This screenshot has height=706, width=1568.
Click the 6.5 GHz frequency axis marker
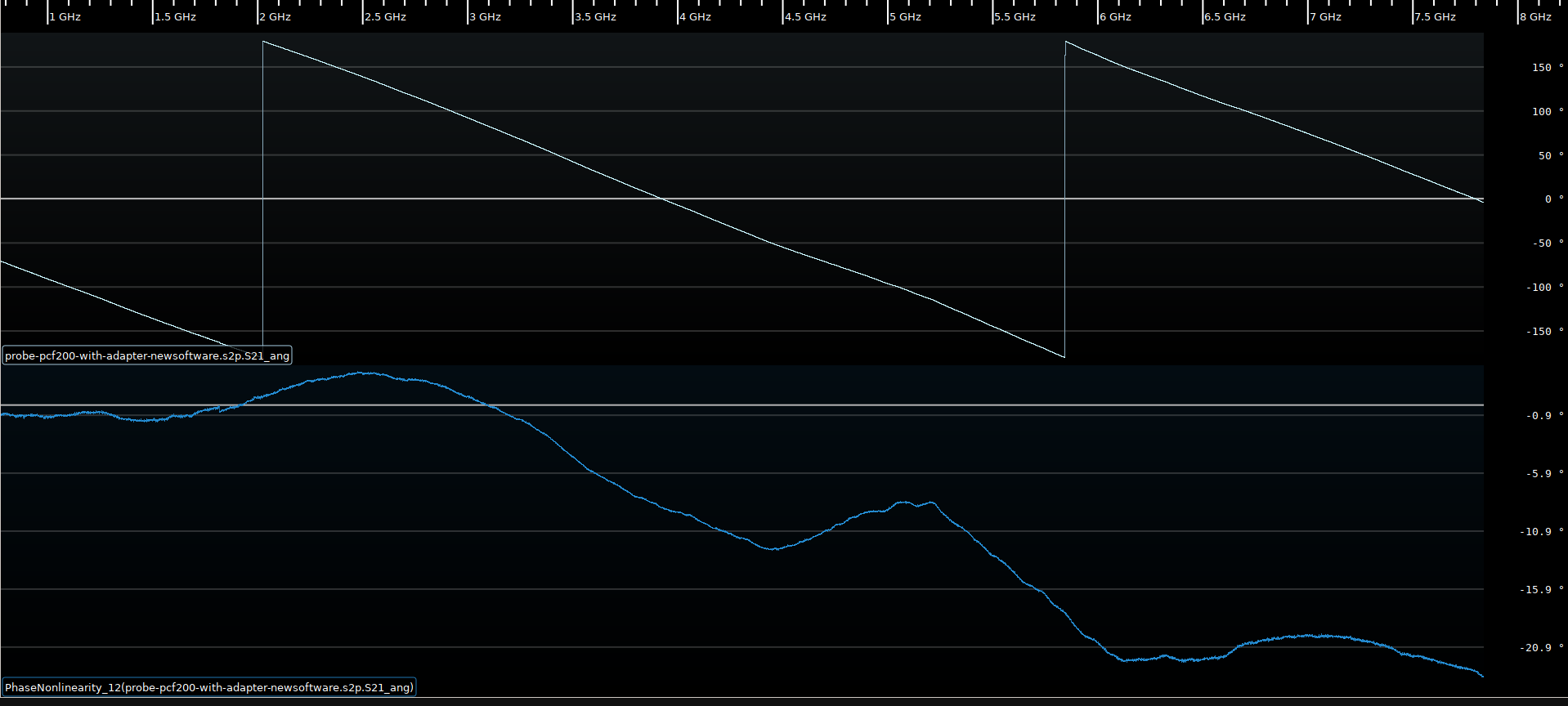click(1225, 16)
